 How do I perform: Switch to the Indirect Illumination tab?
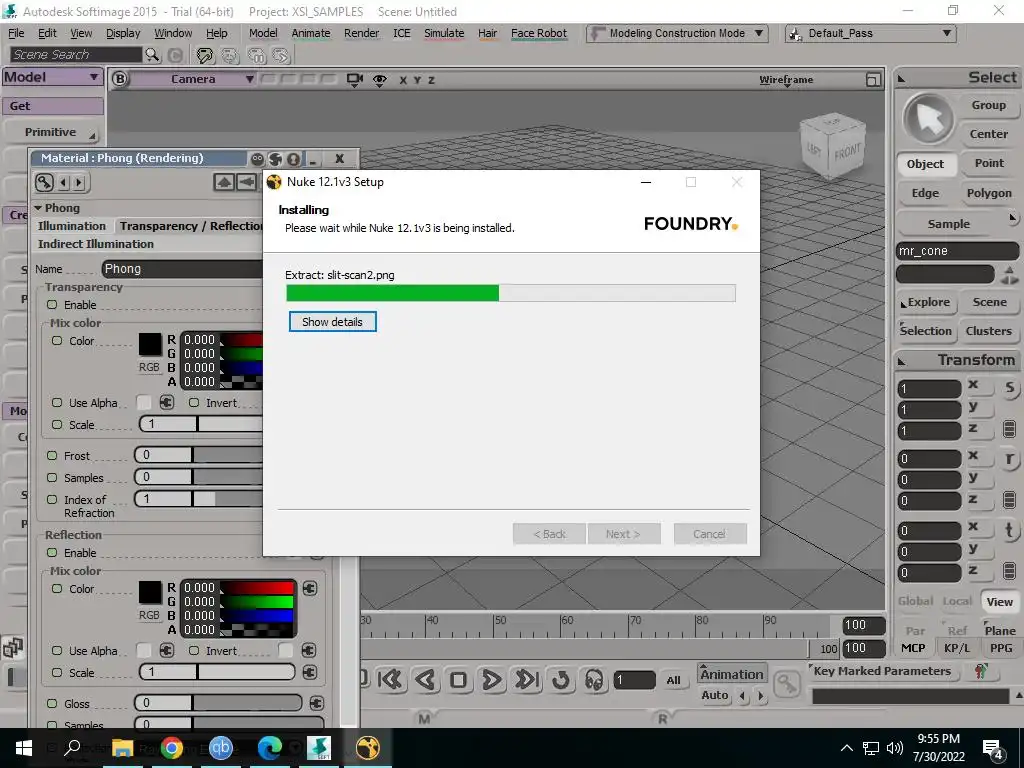(x=96, y=244)
